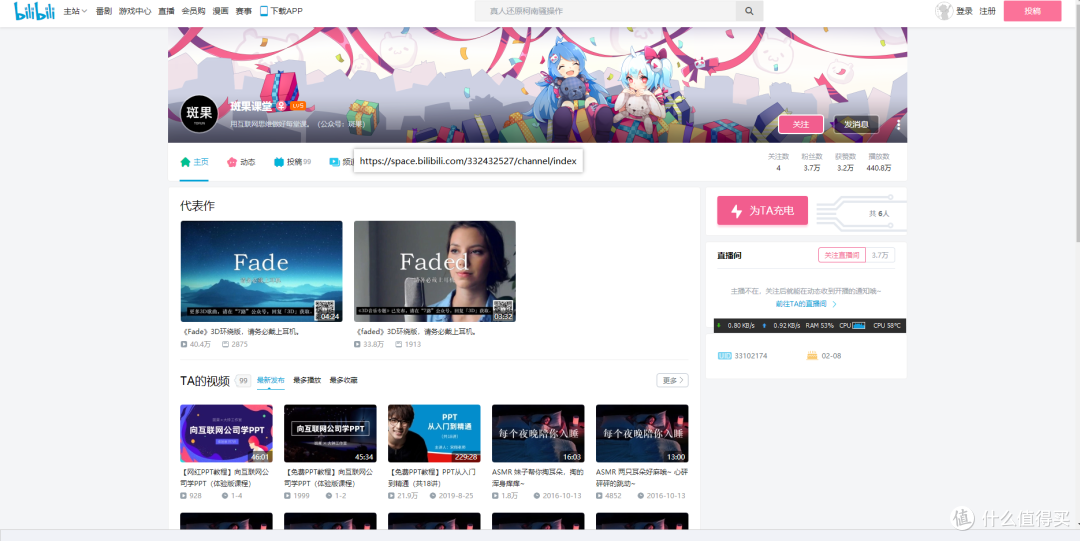The height and width of the screenshot is (541, 1080).
Task: Click title 《Fade》3D环绕版
Action: pos(240,331)
